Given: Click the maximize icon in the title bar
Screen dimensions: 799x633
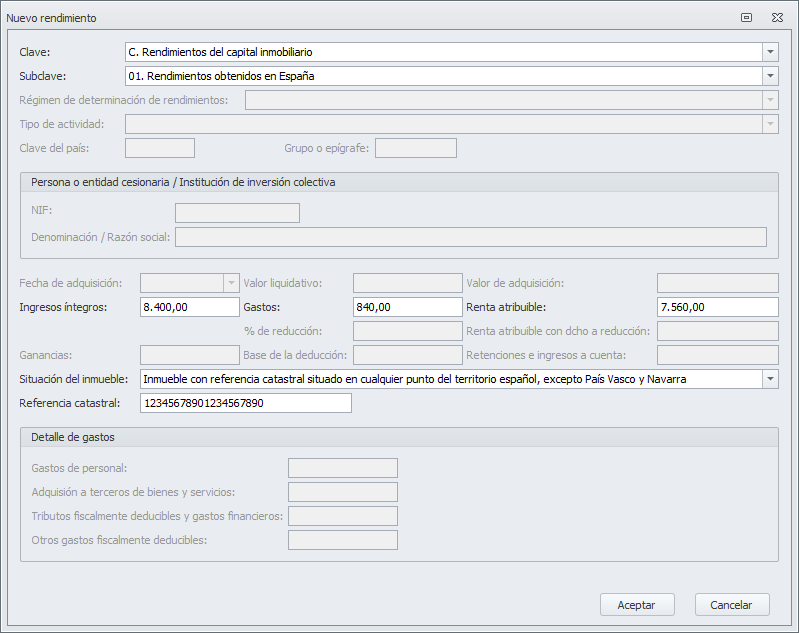Looking at the screenshot, I should (x=747, y=18).
